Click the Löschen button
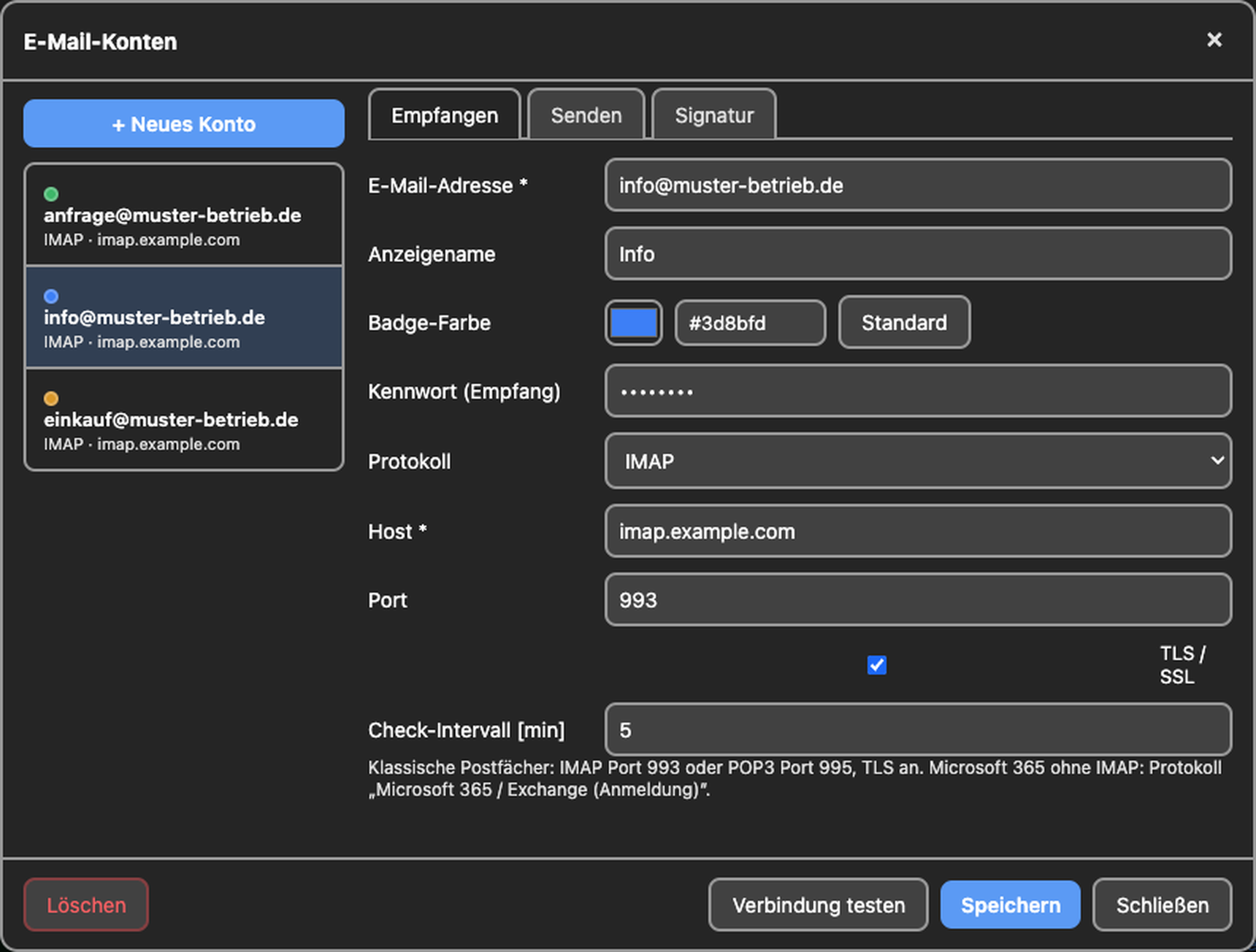This screenshot has height=952, width=1256. [x=86, y=905]
